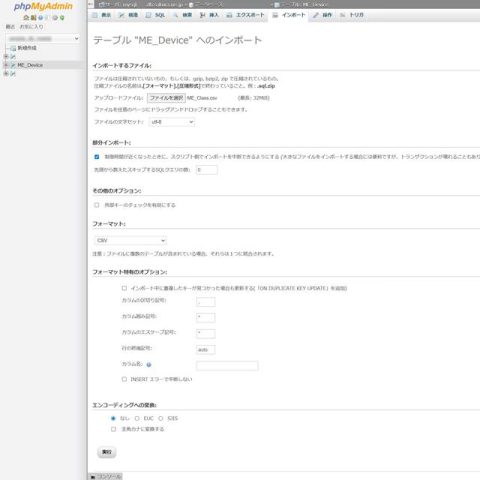Viewport: 480px width, 480px height.
Task: Click the 新規作成 tree link
Action: point(27,48)
